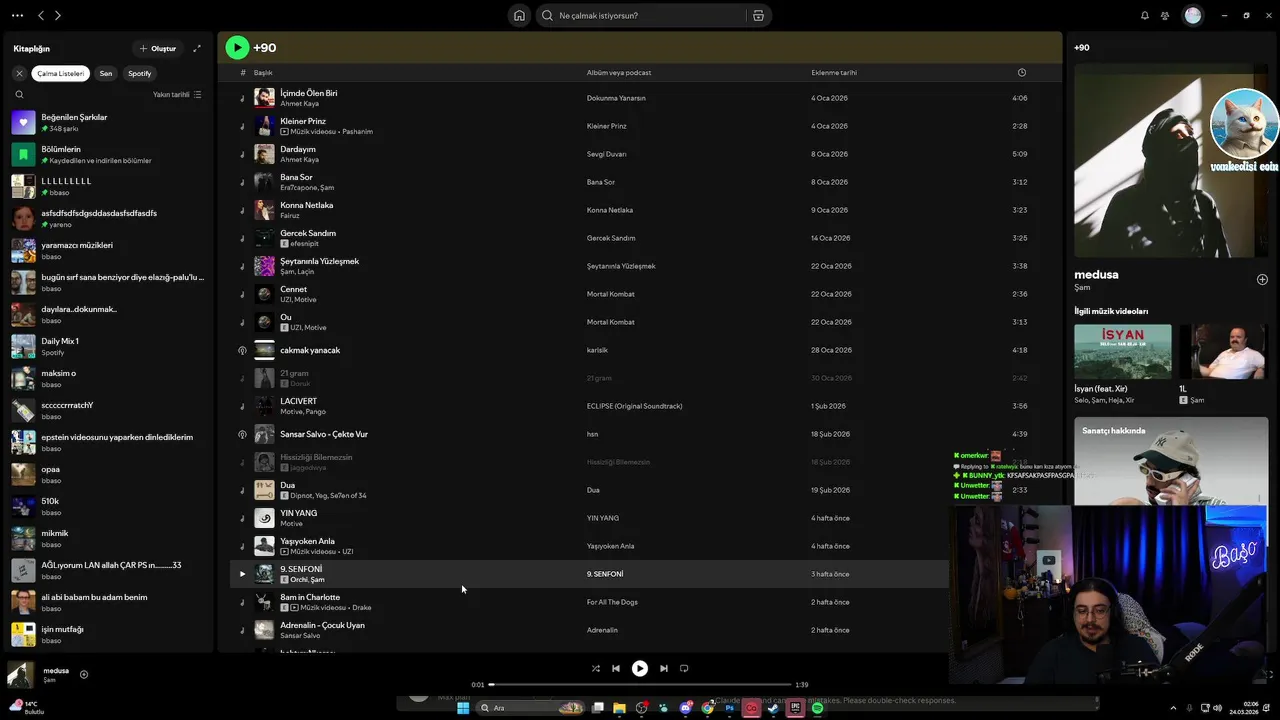
Task: Open the maksim o playlist
Action: (108, 379)
